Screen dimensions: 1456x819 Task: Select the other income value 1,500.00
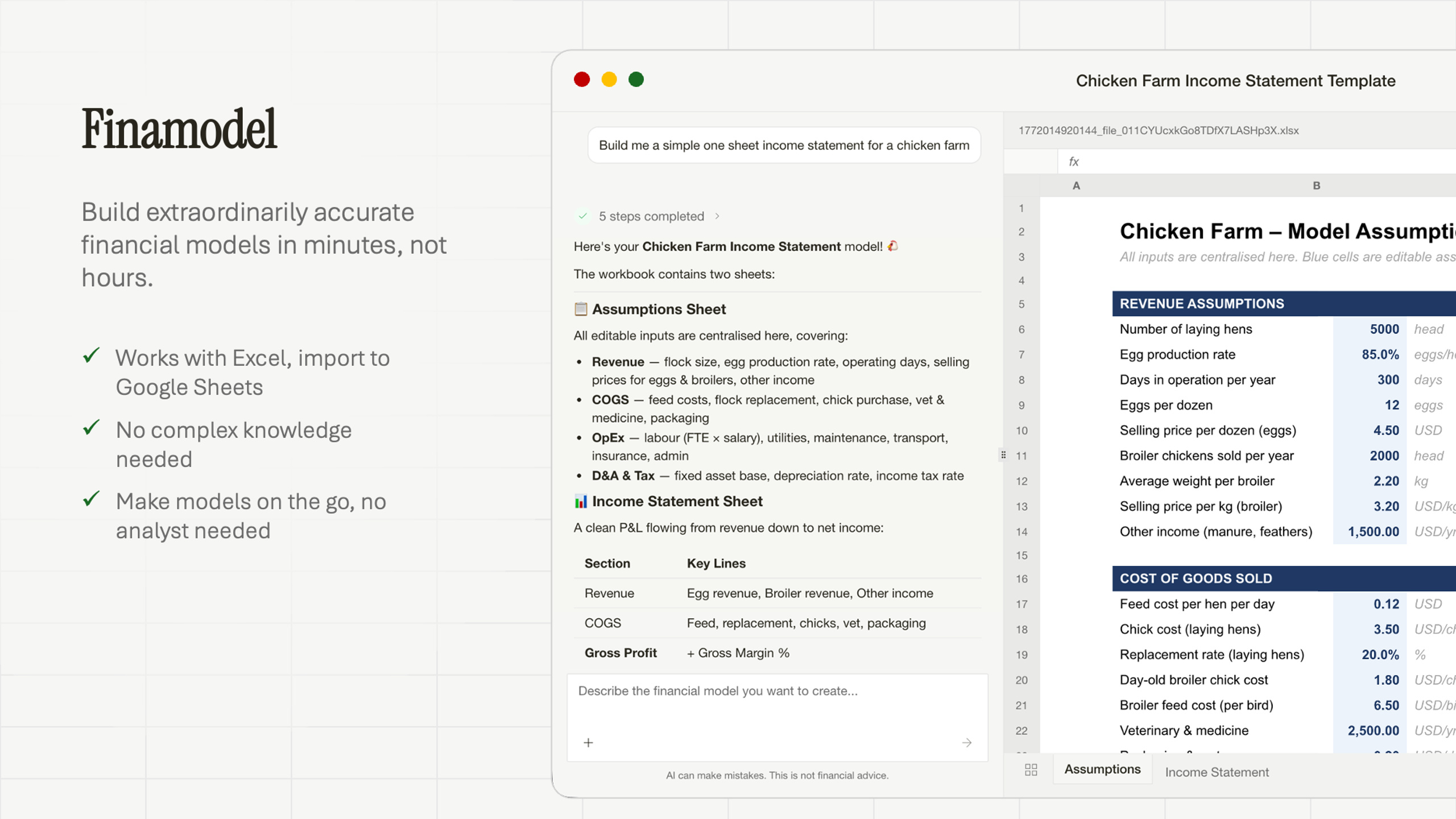(x=1370, y=532)
